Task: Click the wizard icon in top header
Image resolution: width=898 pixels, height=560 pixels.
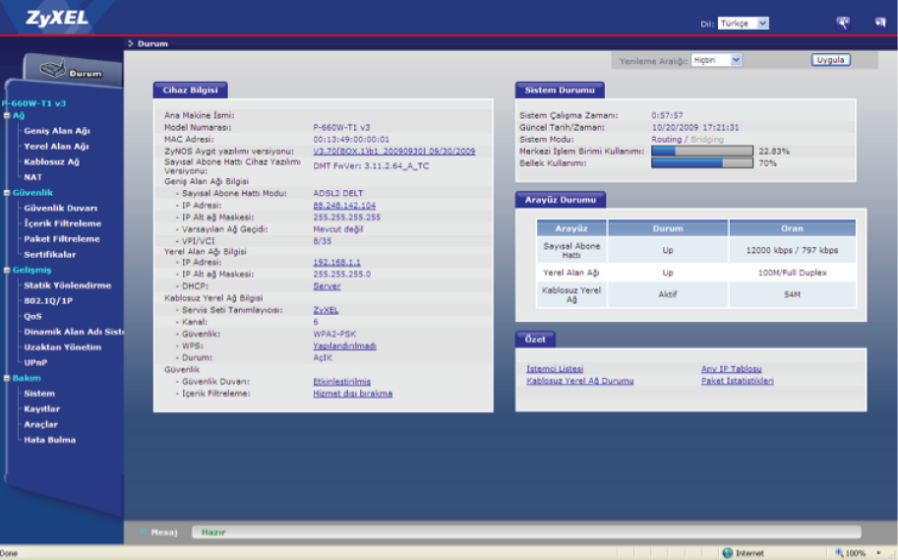Action: tap(842, 22)
